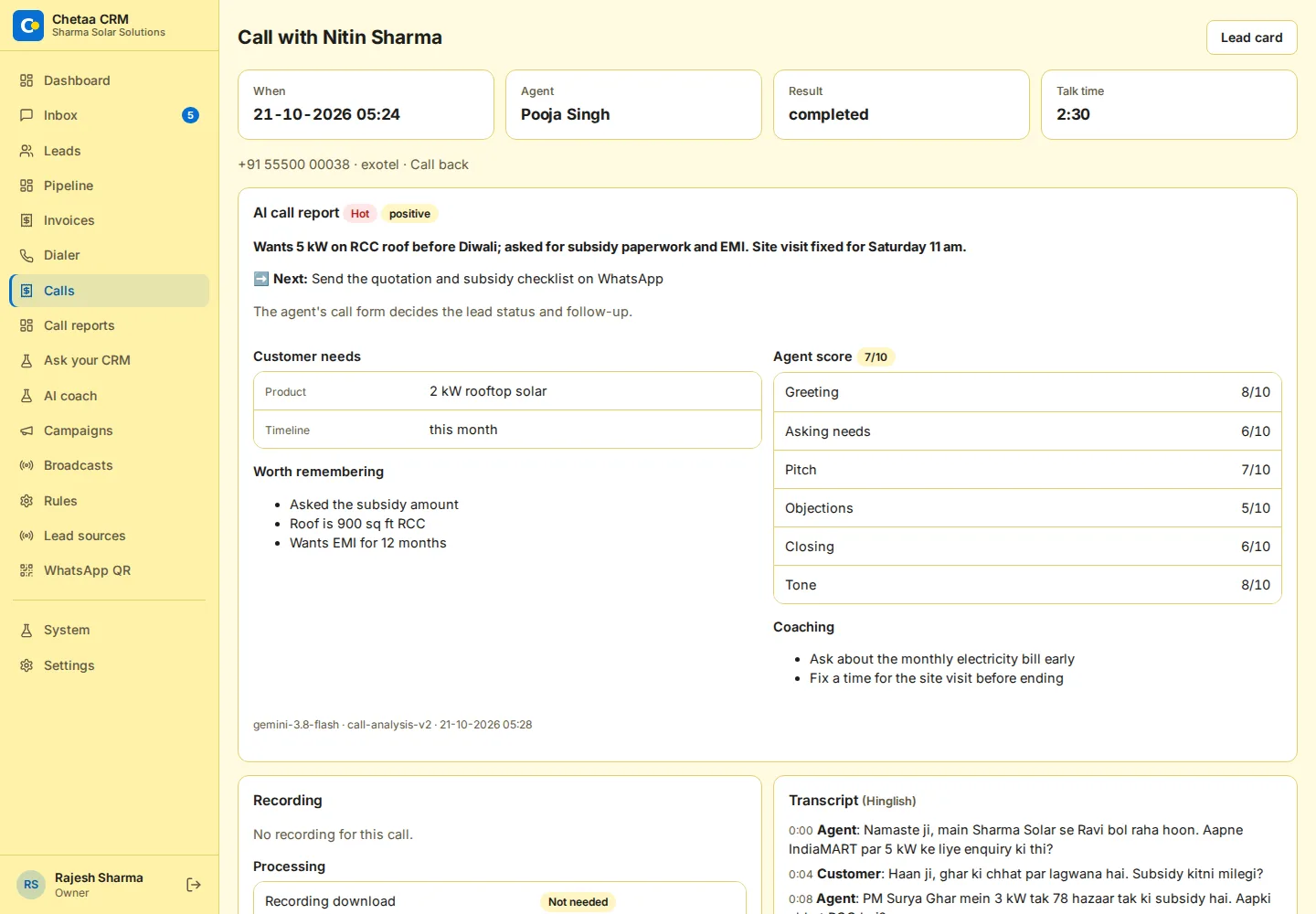Click the Timeline this month row
The width and height of the screenshot is (1316, 914).
[x=507, y=430]
